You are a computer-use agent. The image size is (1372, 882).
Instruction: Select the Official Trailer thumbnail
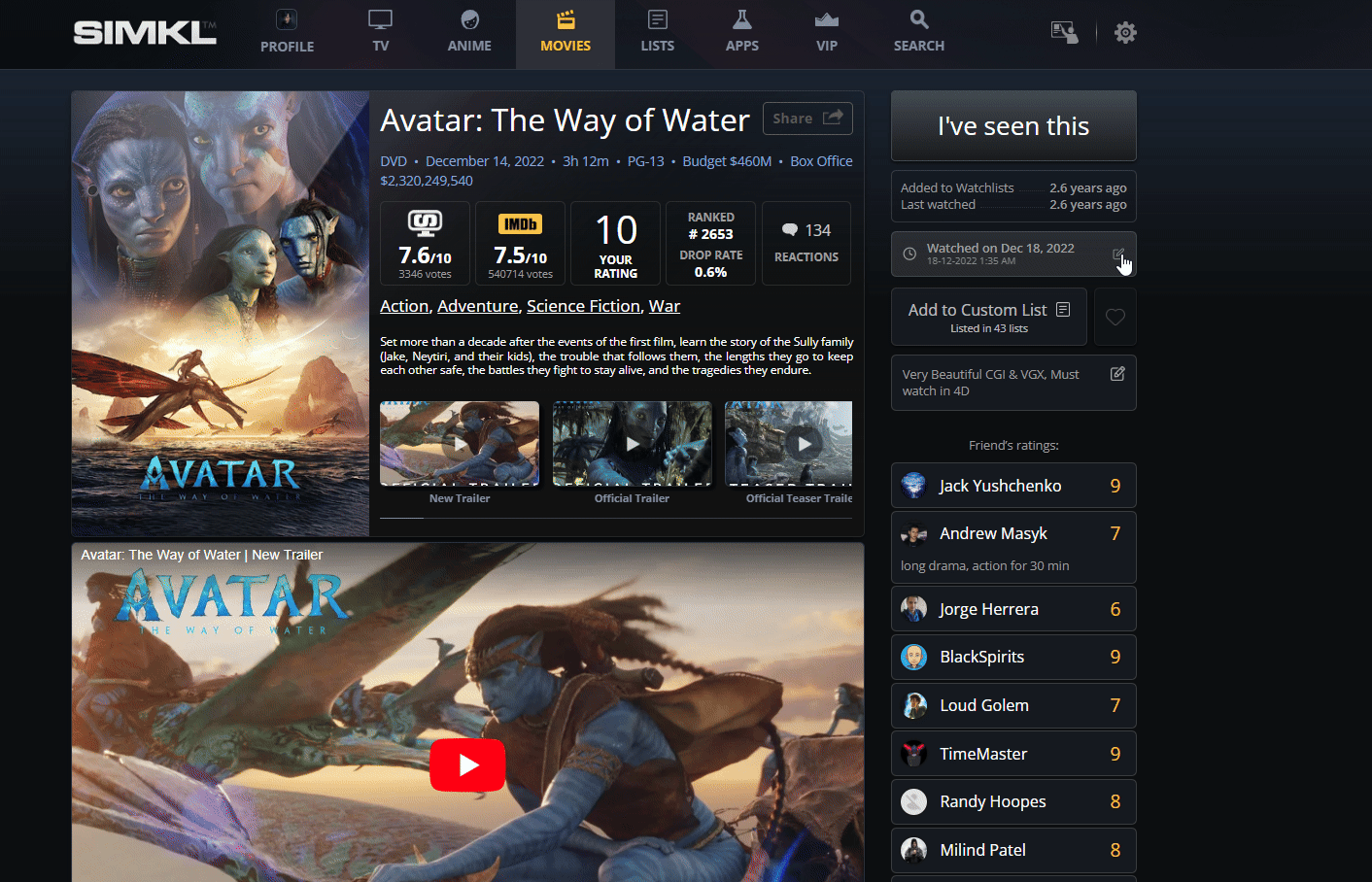pos(632,444)
